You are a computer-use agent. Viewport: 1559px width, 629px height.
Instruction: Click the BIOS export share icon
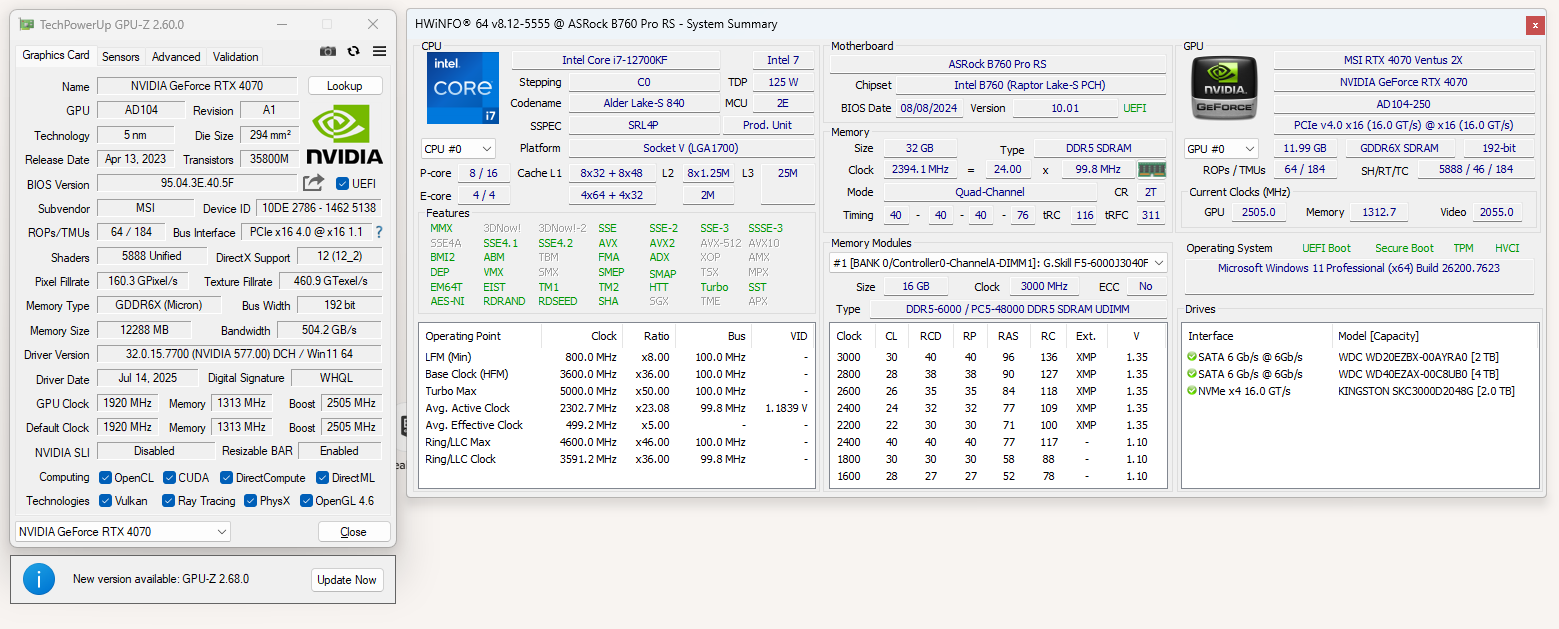pyautogui.click(x=314, y=183)
